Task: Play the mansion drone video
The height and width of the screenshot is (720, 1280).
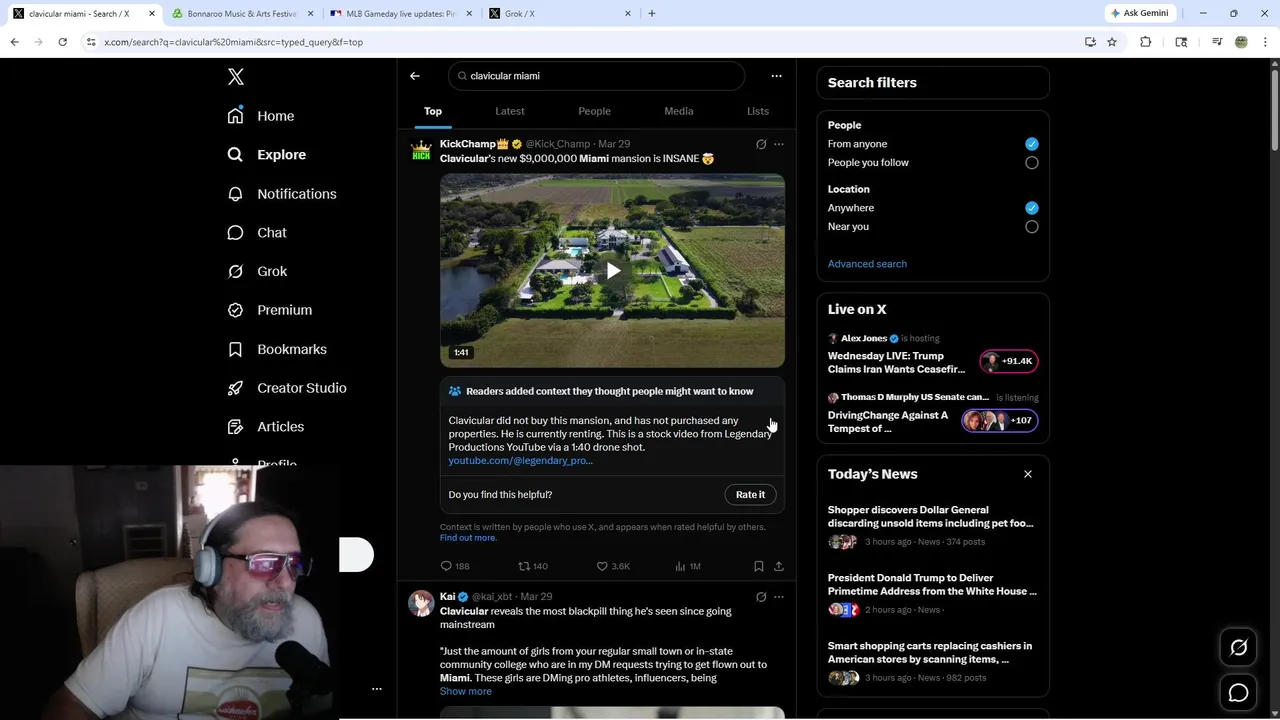Action: coord(613,271)
